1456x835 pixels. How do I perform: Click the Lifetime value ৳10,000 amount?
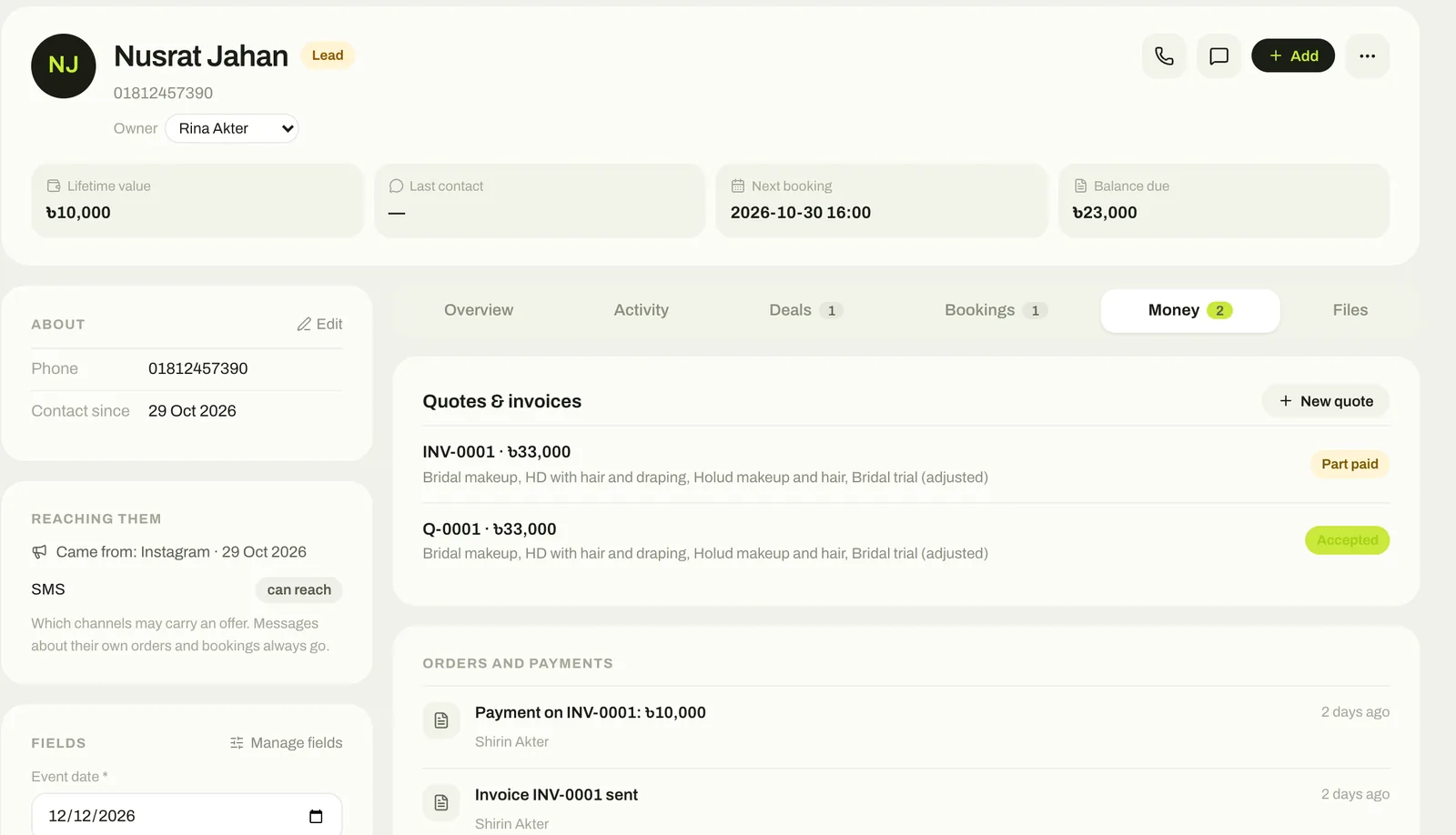(78, 213)
